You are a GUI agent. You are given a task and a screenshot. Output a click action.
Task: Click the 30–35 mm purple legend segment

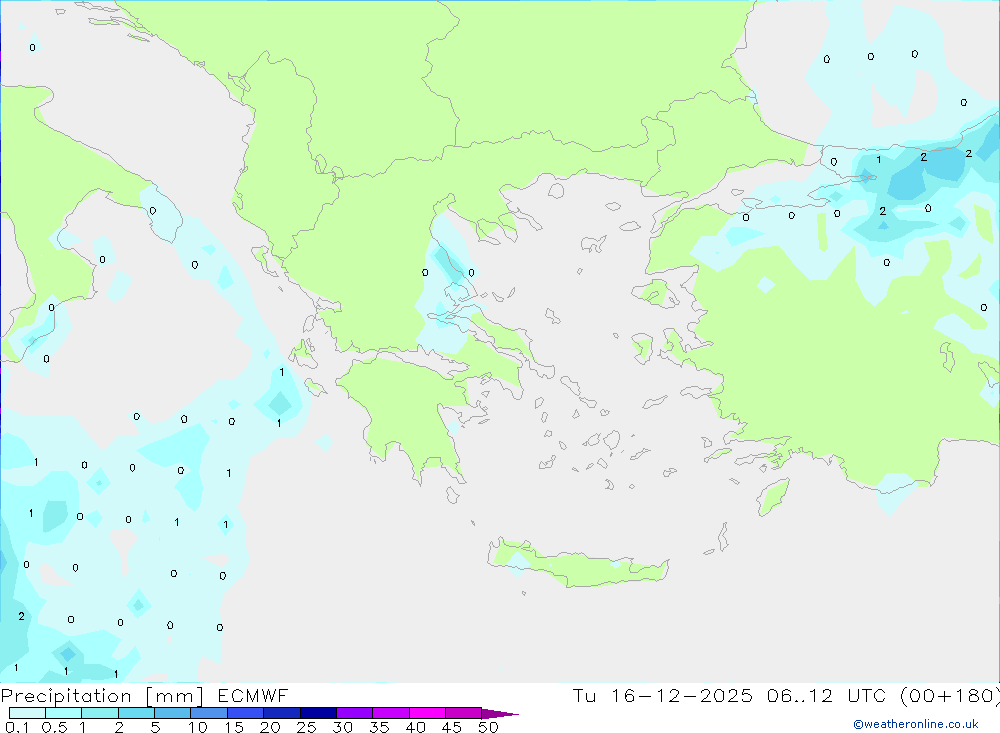click(355, 713)
